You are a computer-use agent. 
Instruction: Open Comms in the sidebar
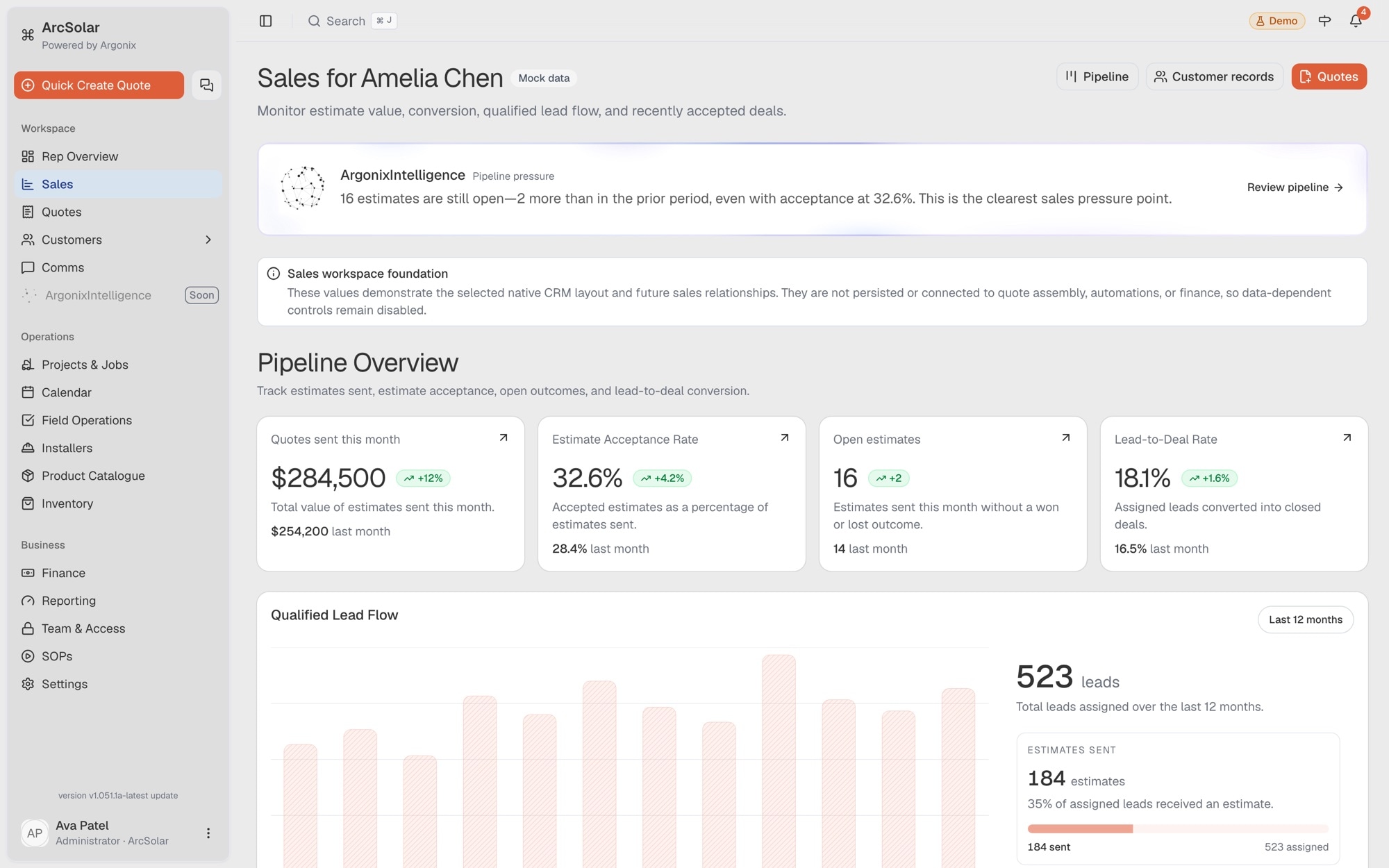pos(118,267)
